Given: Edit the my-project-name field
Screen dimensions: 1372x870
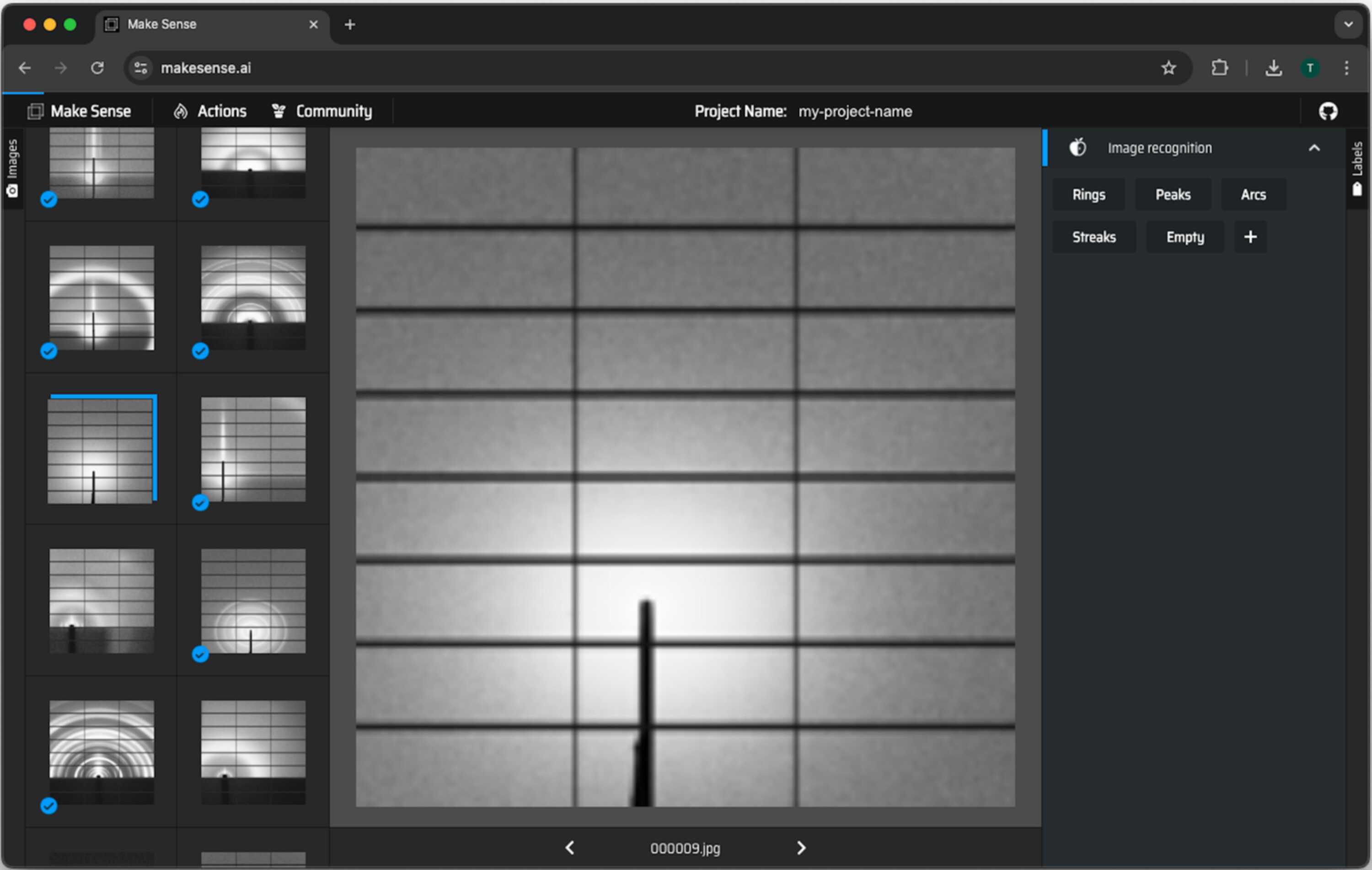Looking at the screenshot, I should tap(855, 111).
